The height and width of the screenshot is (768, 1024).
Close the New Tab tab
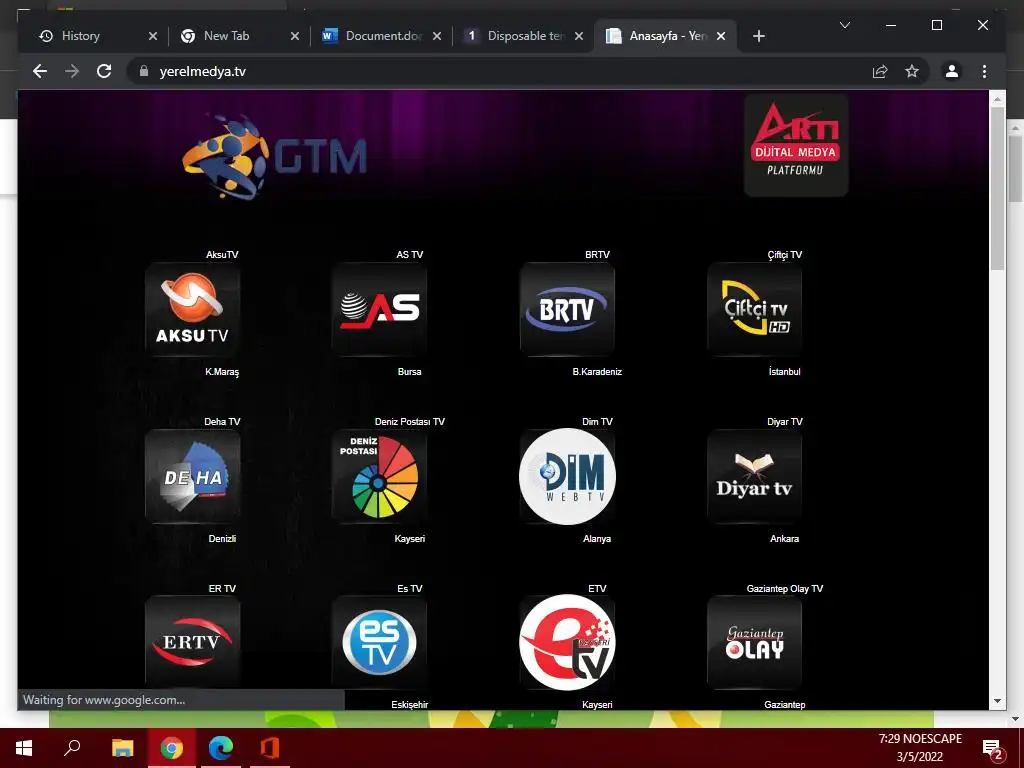(295, 36)
